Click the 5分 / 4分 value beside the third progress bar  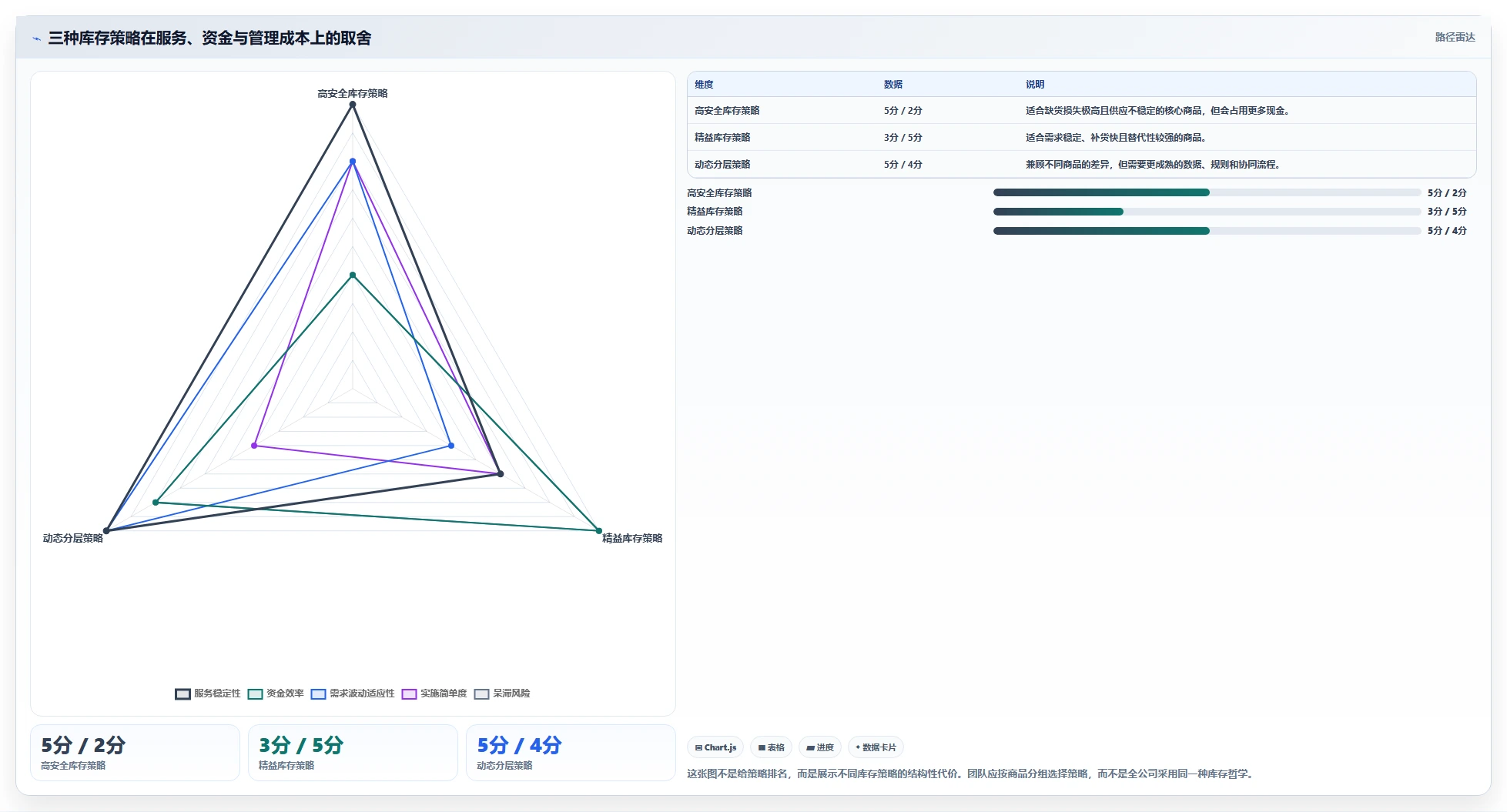pos(1447,231)
